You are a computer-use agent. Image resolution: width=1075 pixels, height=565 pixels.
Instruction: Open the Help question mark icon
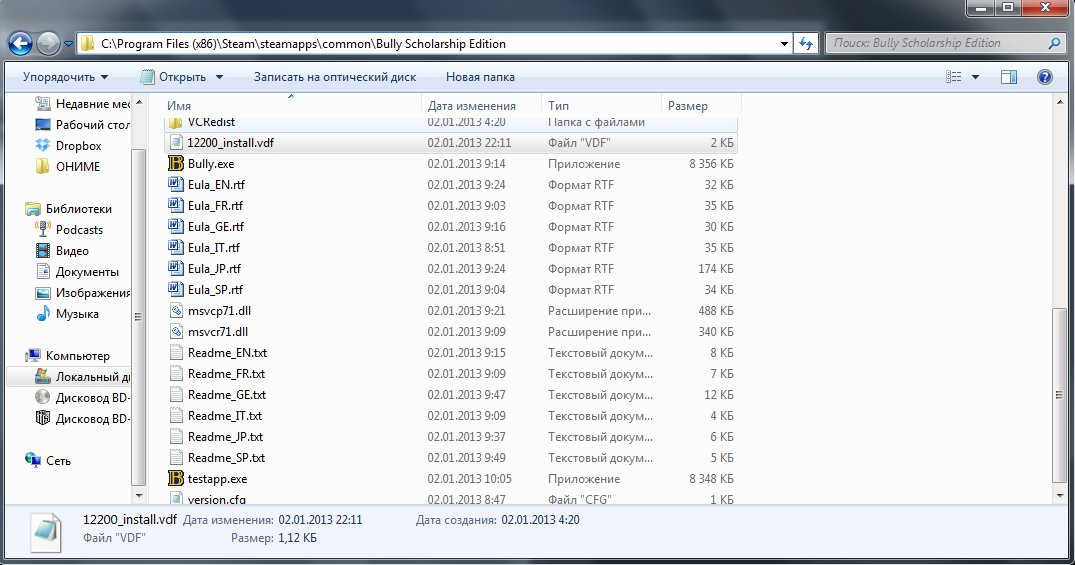(1045, 77)
